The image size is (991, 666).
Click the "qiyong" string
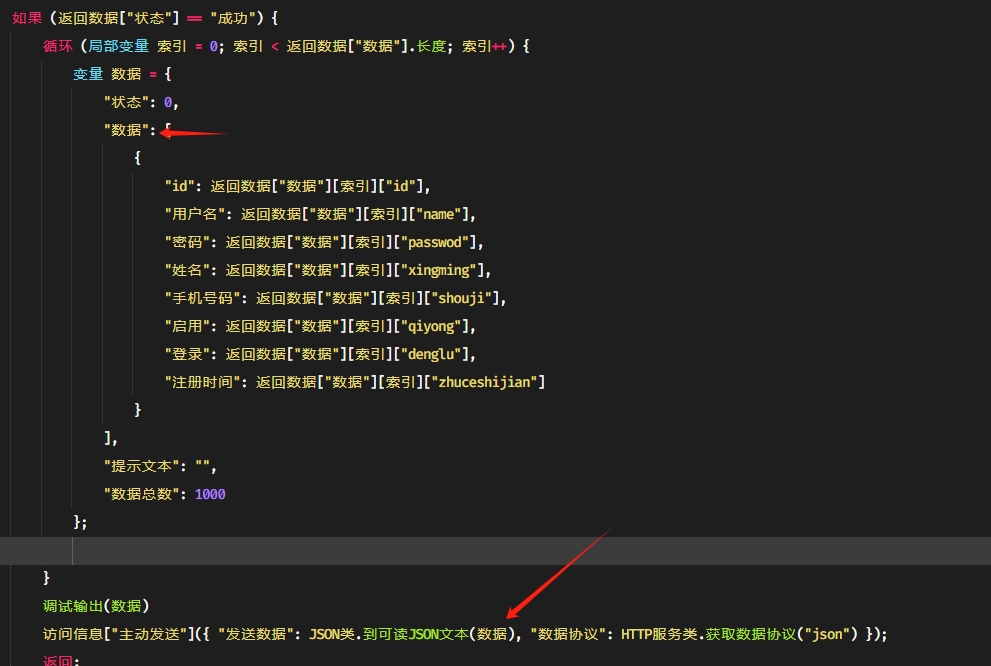[431, 326]
